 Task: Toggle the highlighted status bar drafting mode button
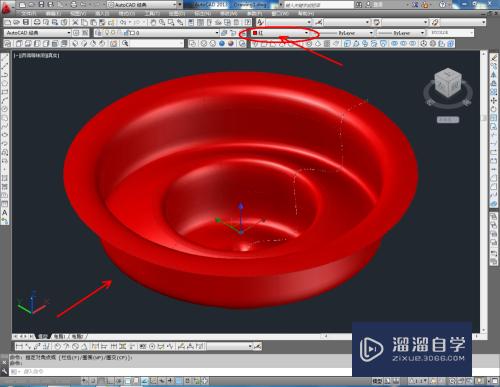[x=145, y=381]
